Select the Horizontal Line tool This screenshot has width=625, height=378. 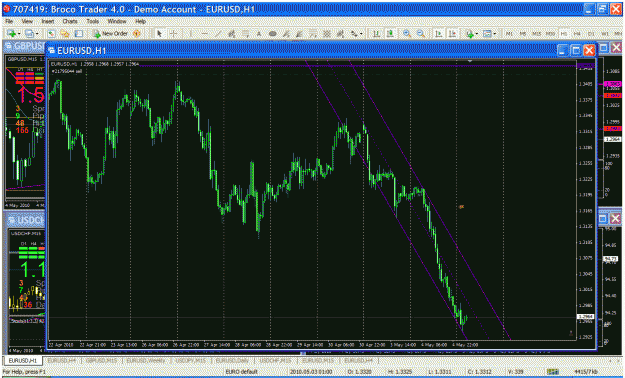204,34
